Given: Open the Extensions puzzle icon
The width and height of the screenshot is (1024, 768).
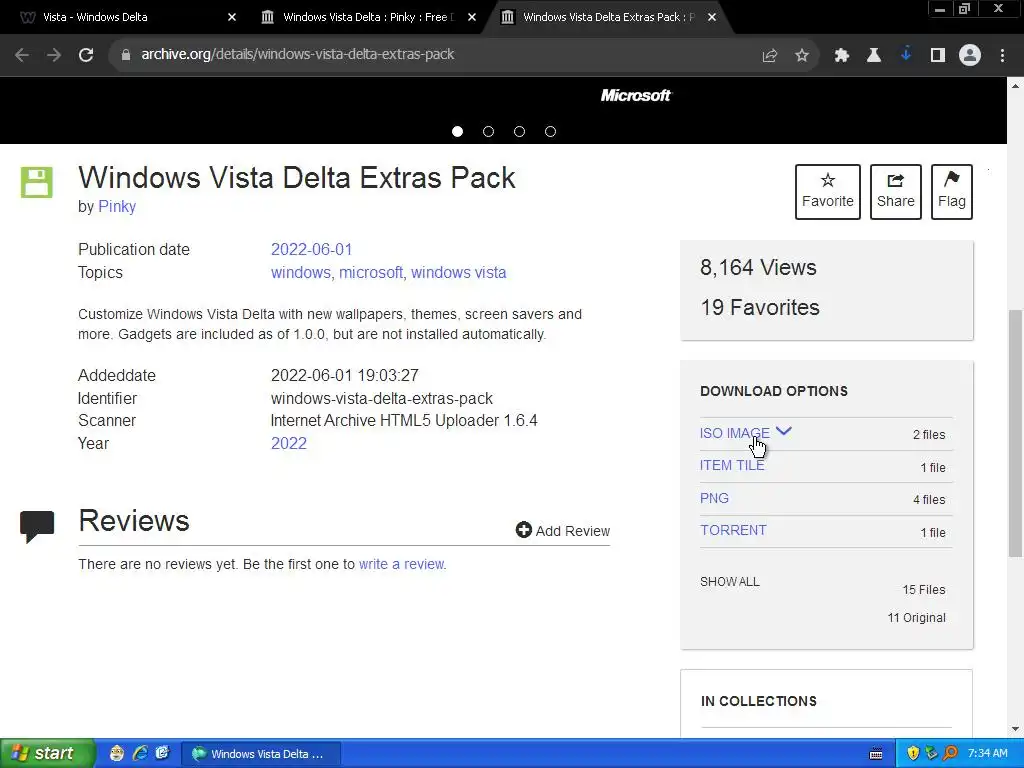Looking at the screenshot, I should [x=841, y=56].
